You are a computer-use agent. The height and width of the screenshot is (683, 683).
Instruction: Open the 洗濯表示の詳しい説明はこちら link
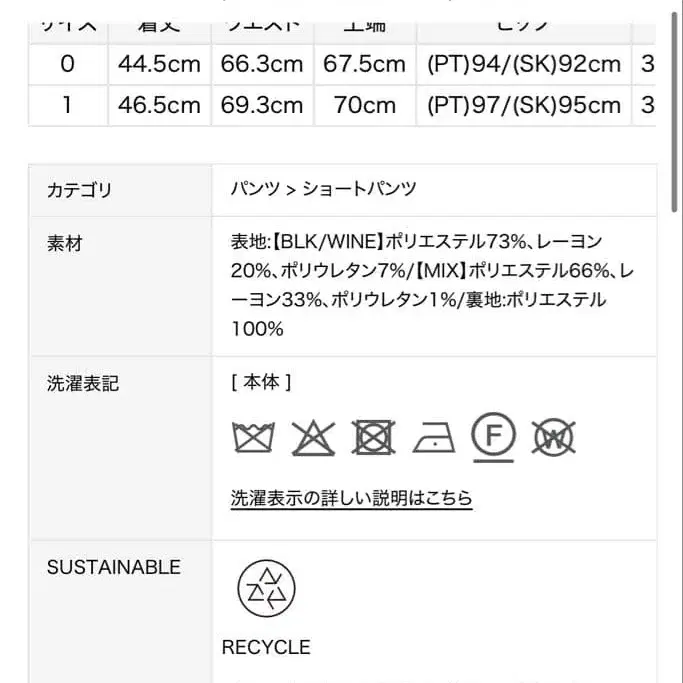click(x=351, y=497)
